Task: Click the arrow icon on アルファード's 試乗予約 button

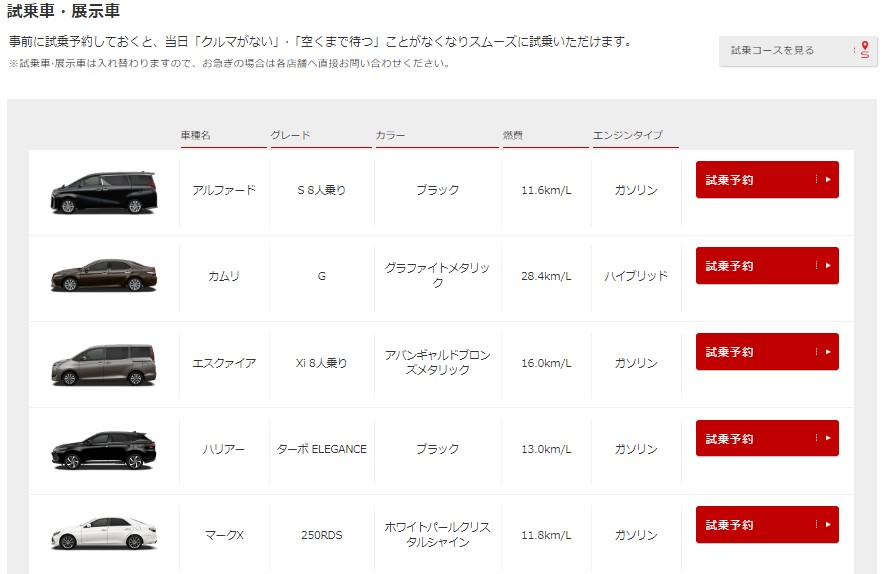Action: point(828,179)
